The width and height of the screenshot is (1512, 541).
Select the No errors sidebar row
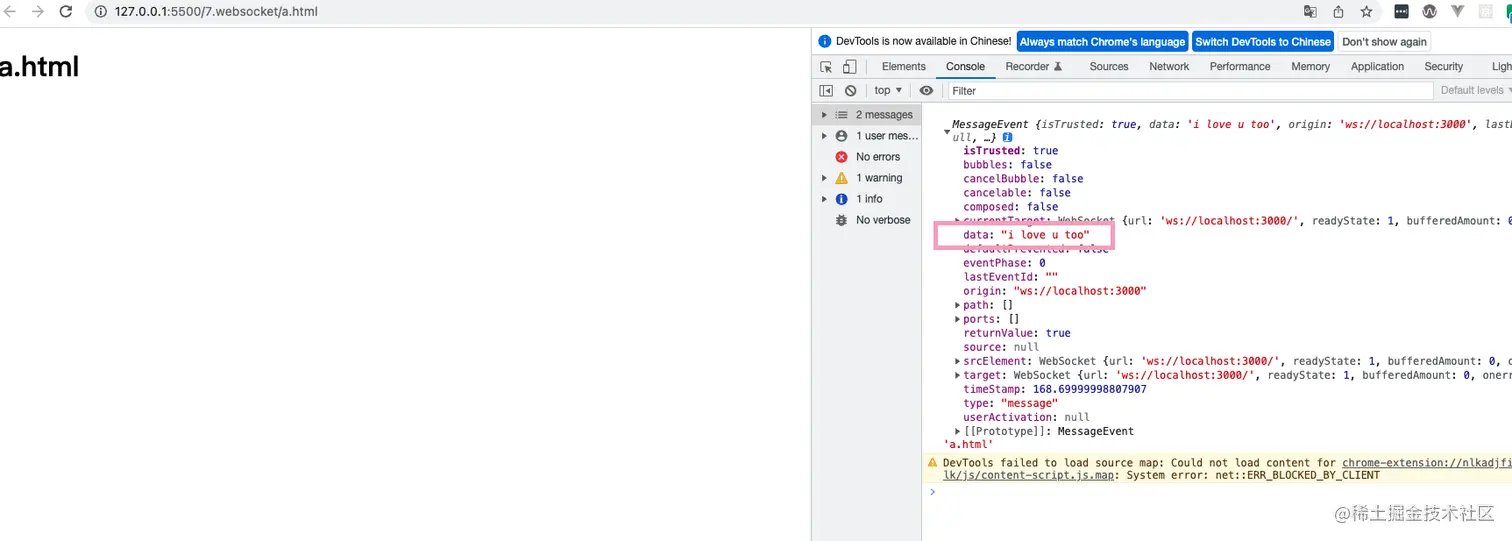(x=866, y=157)
